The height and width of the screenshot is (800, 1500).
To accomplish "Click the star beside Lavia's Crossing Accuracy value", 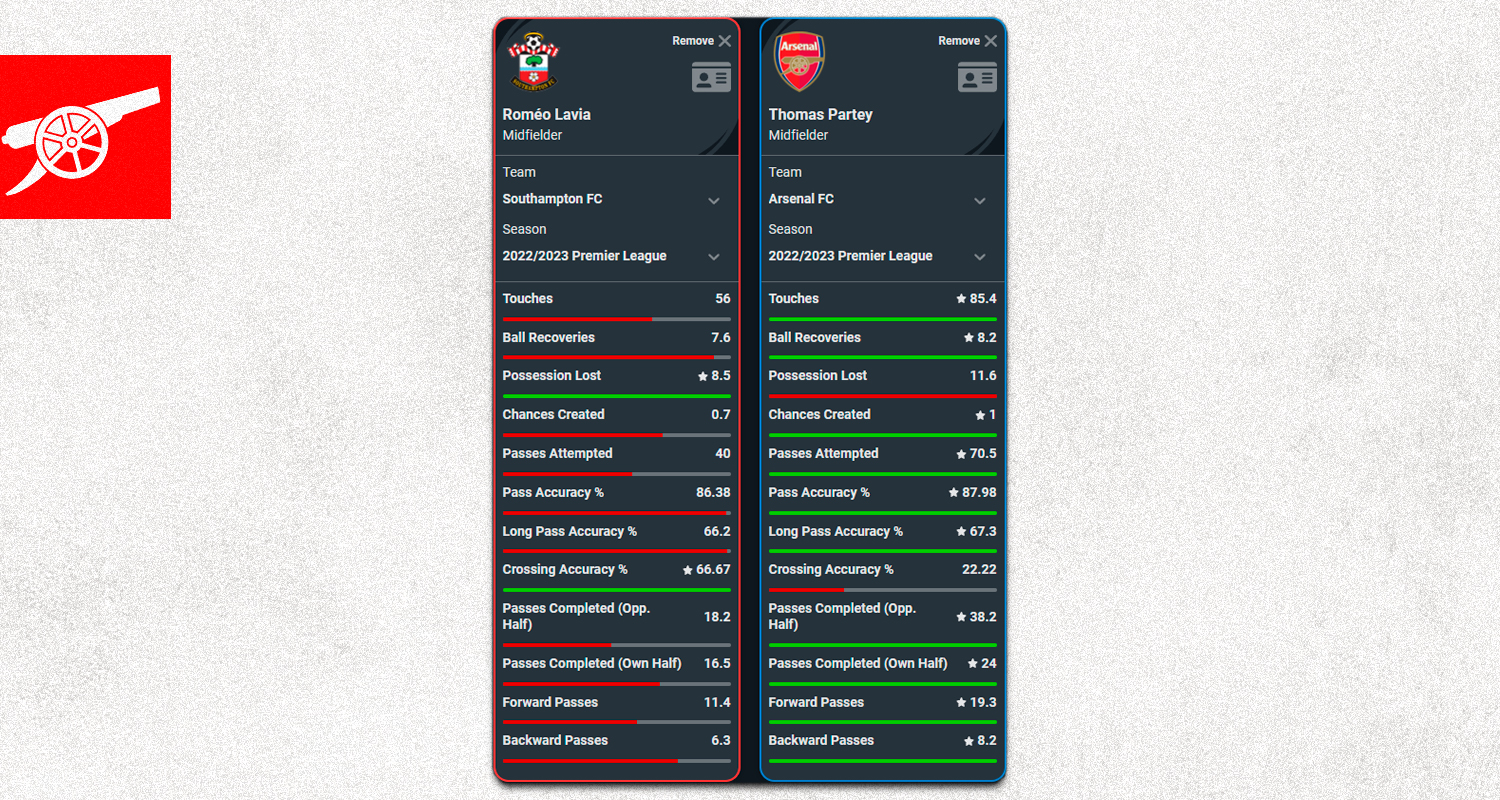I will 688,570.
